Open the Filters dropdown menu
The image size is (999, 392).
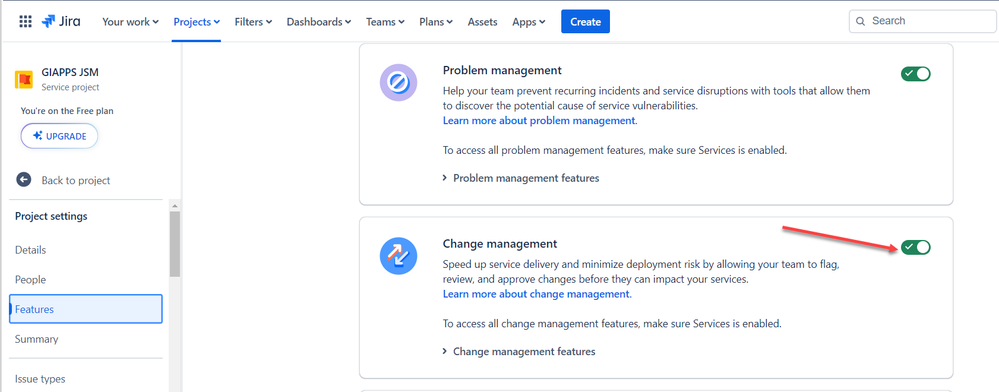pyautogui.click(x=253, y=22)
